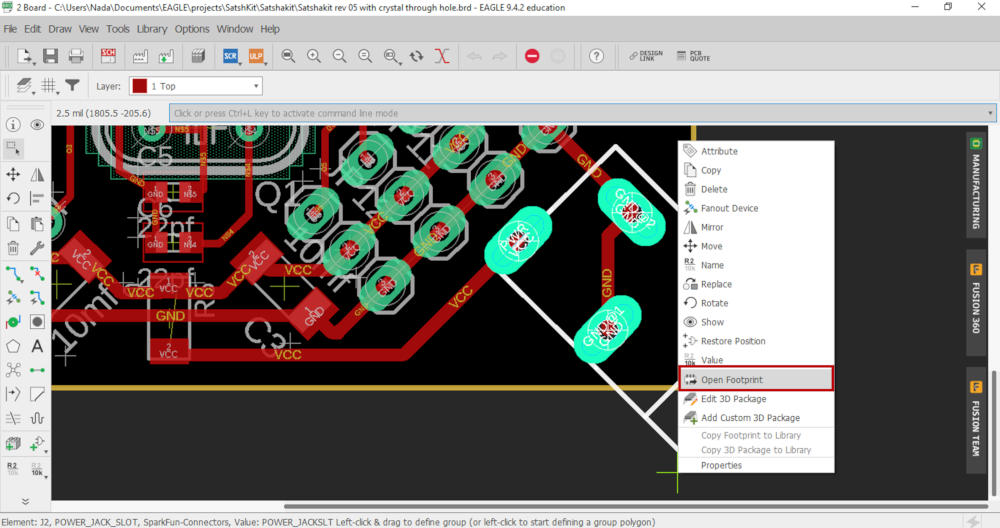Click the horizontal scrollbar under canvas
Viewport: 1000px width, 528px height.
[x=635, y=506]
